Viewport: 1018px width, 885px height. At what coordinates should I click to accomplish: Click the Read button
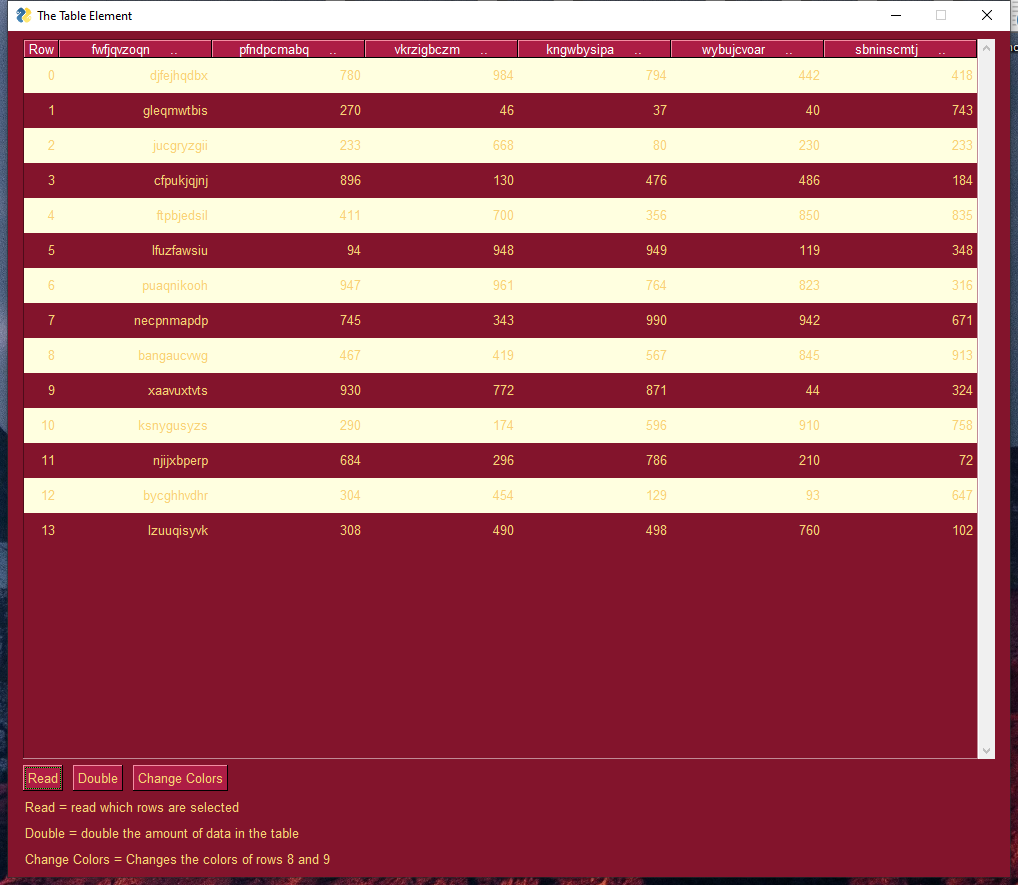tap(43, 778)
